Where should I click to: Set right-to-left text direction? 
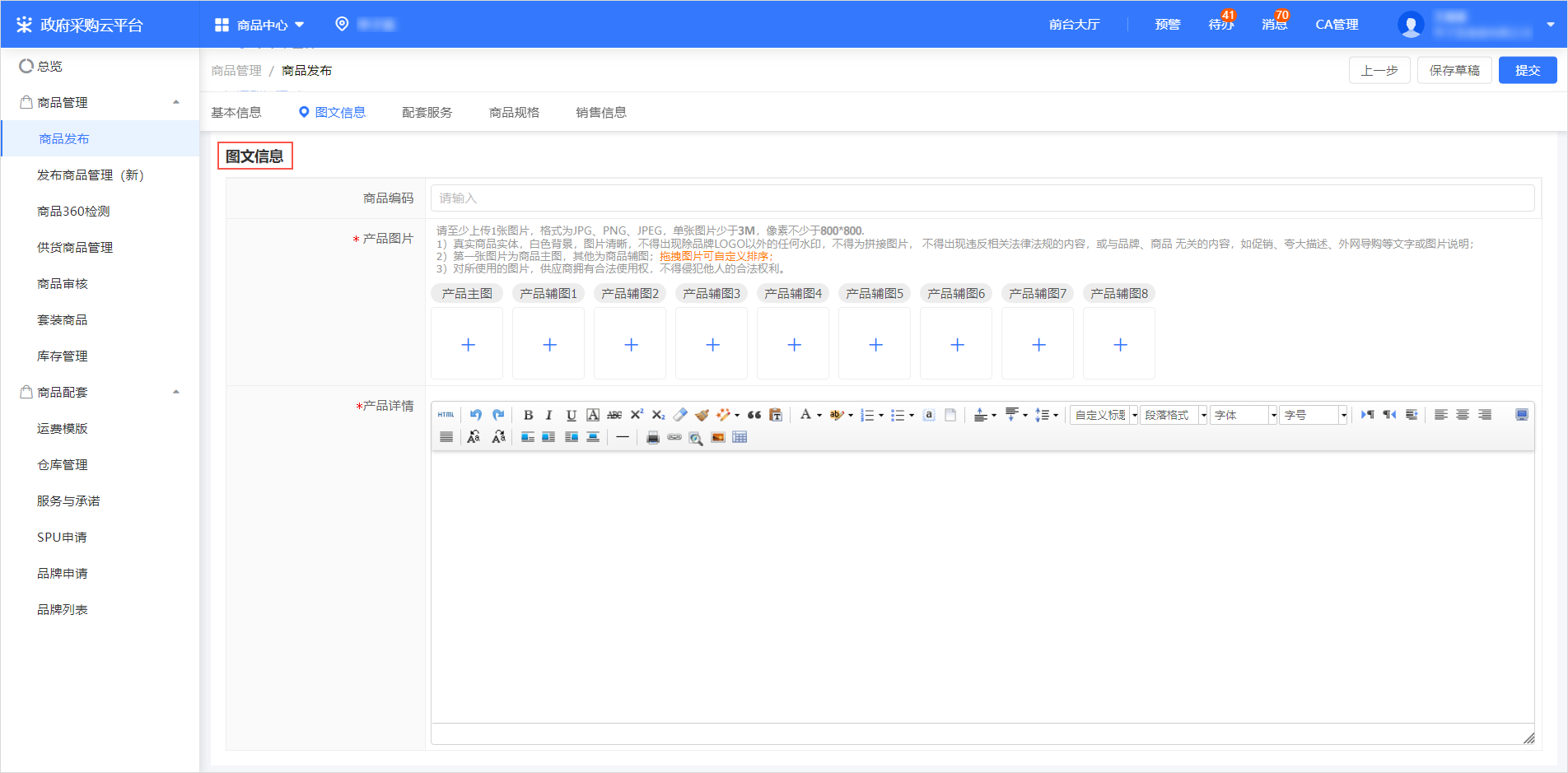click(x=1389, y=415)
